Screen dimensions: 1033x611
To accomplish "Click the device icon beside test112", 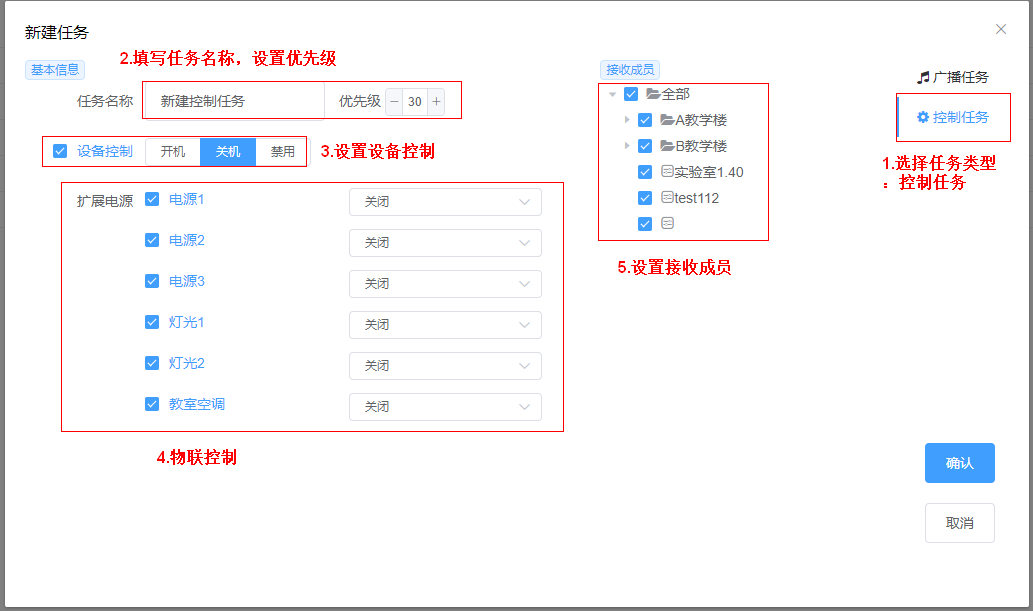I will click(667, 198).
